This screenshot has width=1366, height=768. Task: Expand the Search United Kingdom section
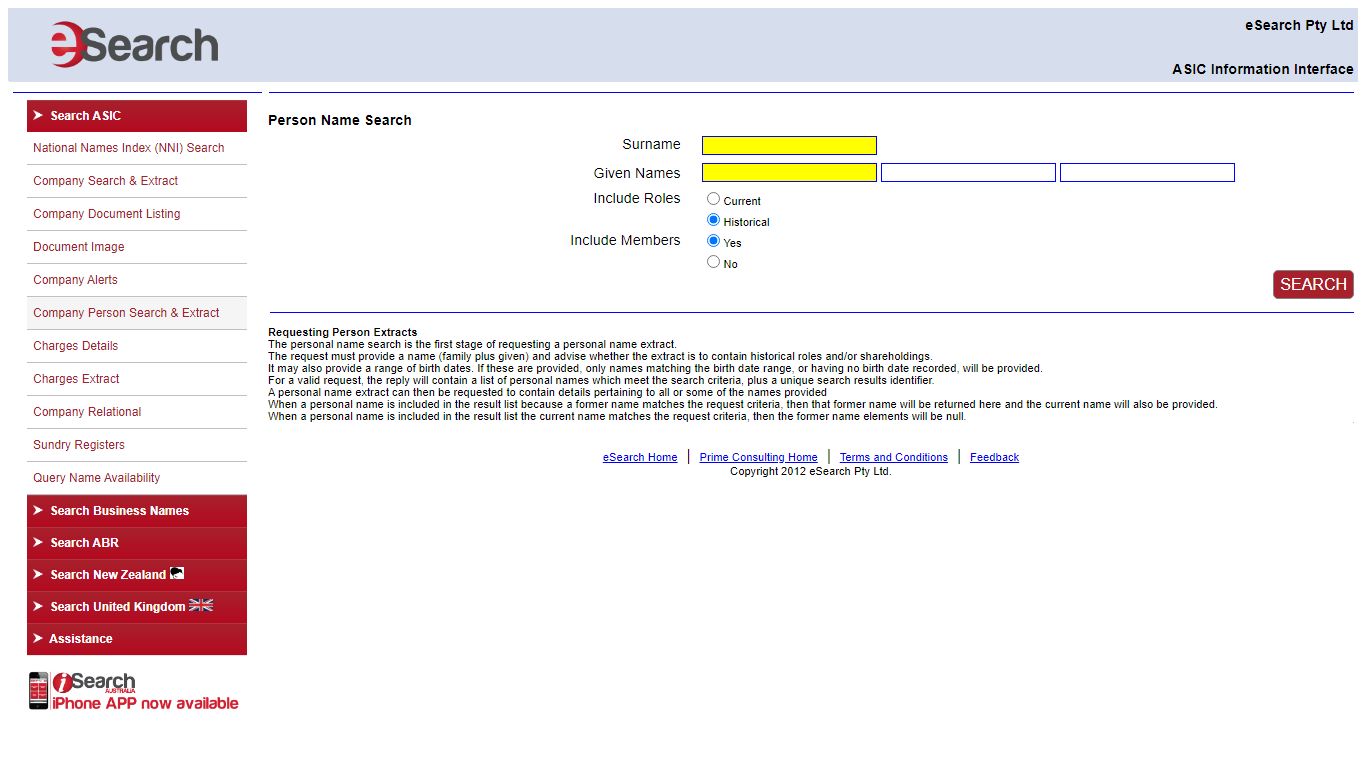click(x=137, y=607)
